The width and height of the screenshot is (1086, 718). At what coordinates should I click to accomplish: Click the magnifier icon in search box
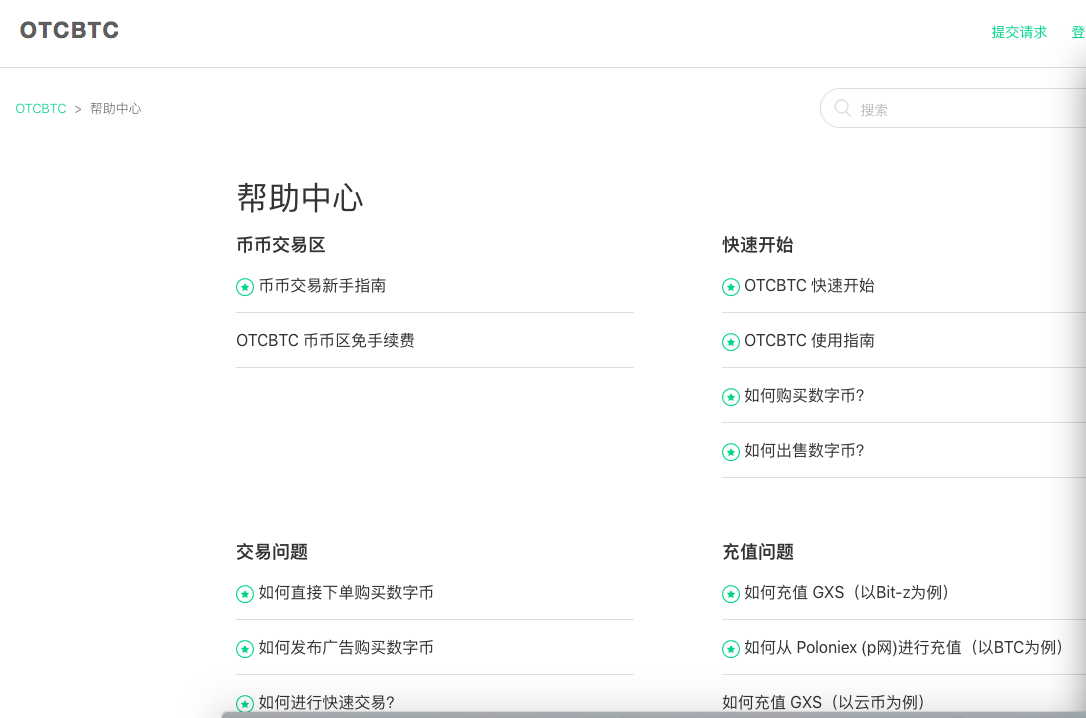click(x=842, y=108)
